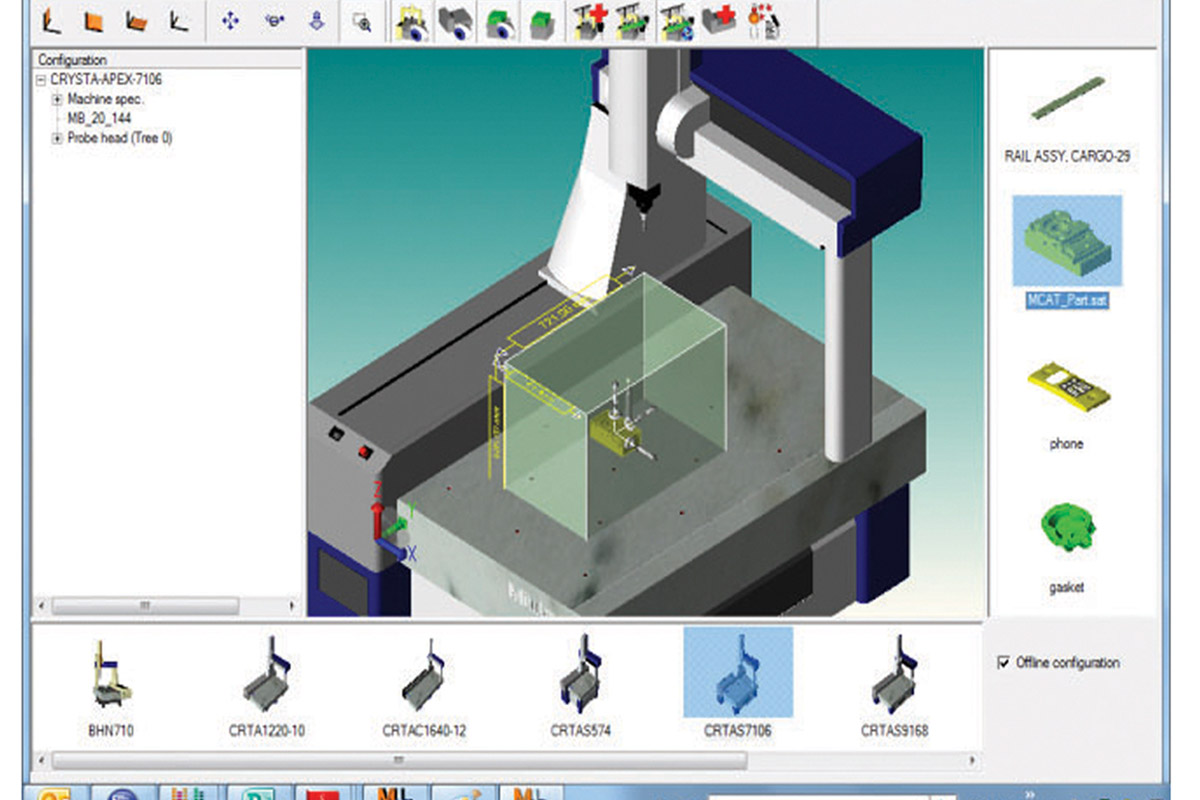
Task: Click the four-arrow pan view icon
Action: tap(230, 21)
